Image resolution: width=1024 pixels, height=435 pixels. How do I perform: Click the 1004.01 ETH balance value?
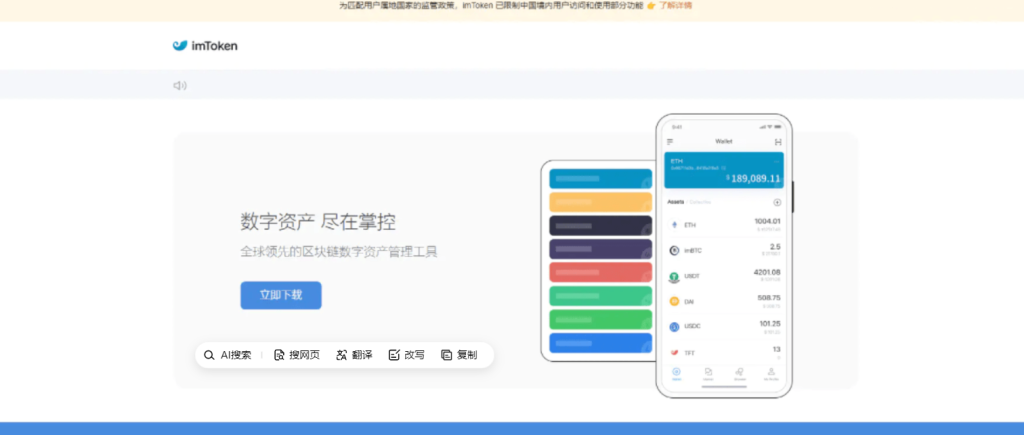(x=767, y=221)
